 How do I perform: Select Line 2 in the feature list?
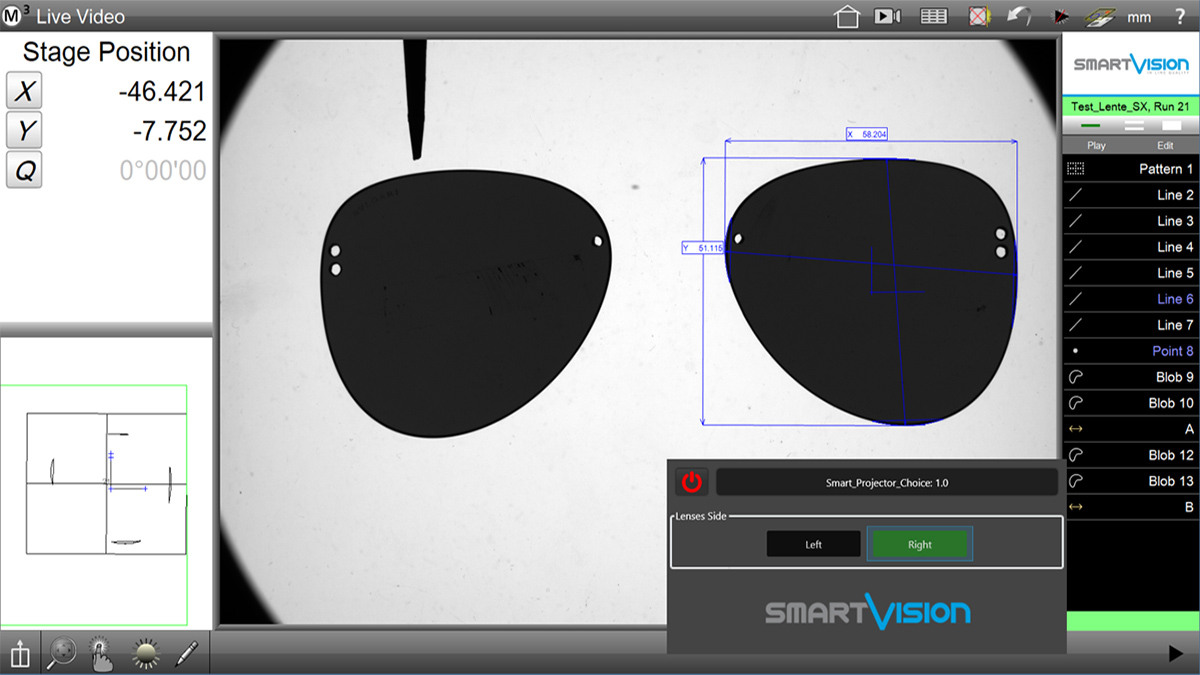[x=1131, y=195]
